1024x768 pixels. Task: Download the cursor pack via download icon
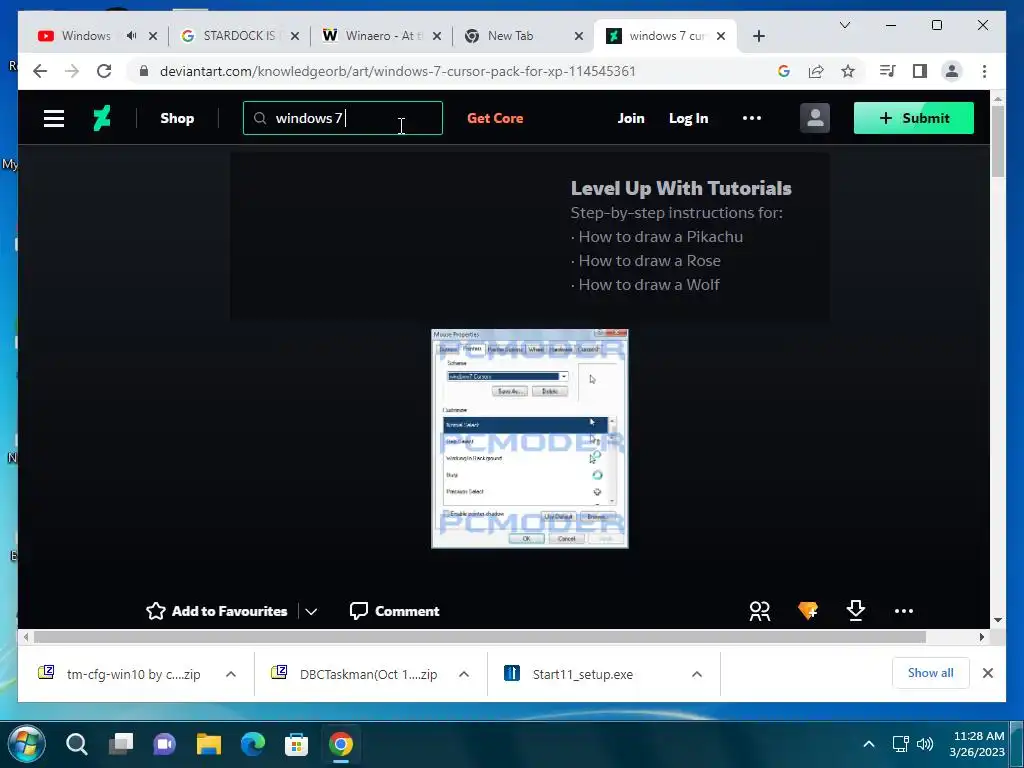pyautogui.click(x=856, y=611)
